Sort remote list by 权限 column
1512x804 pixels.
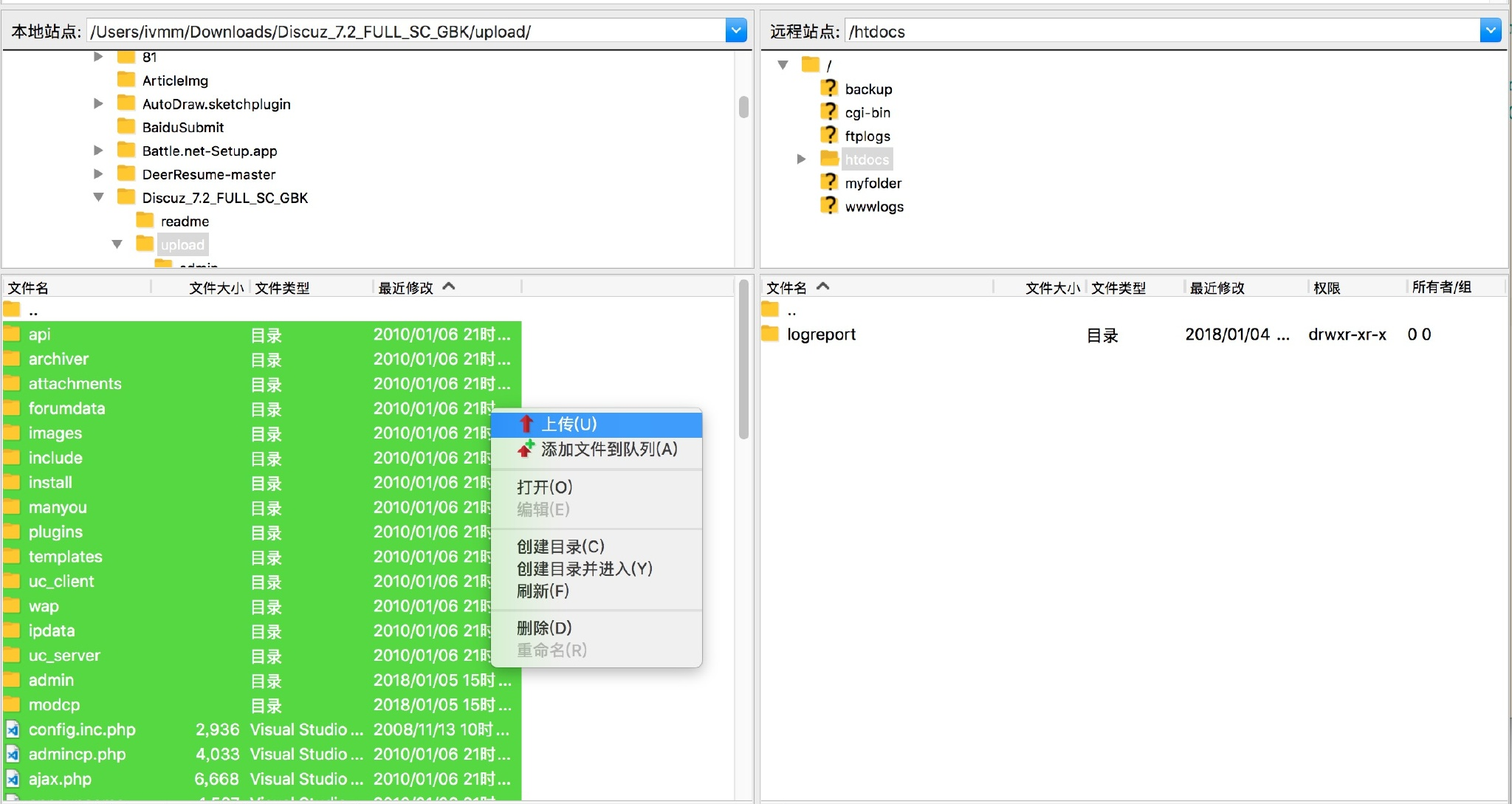coord(1327,287)
